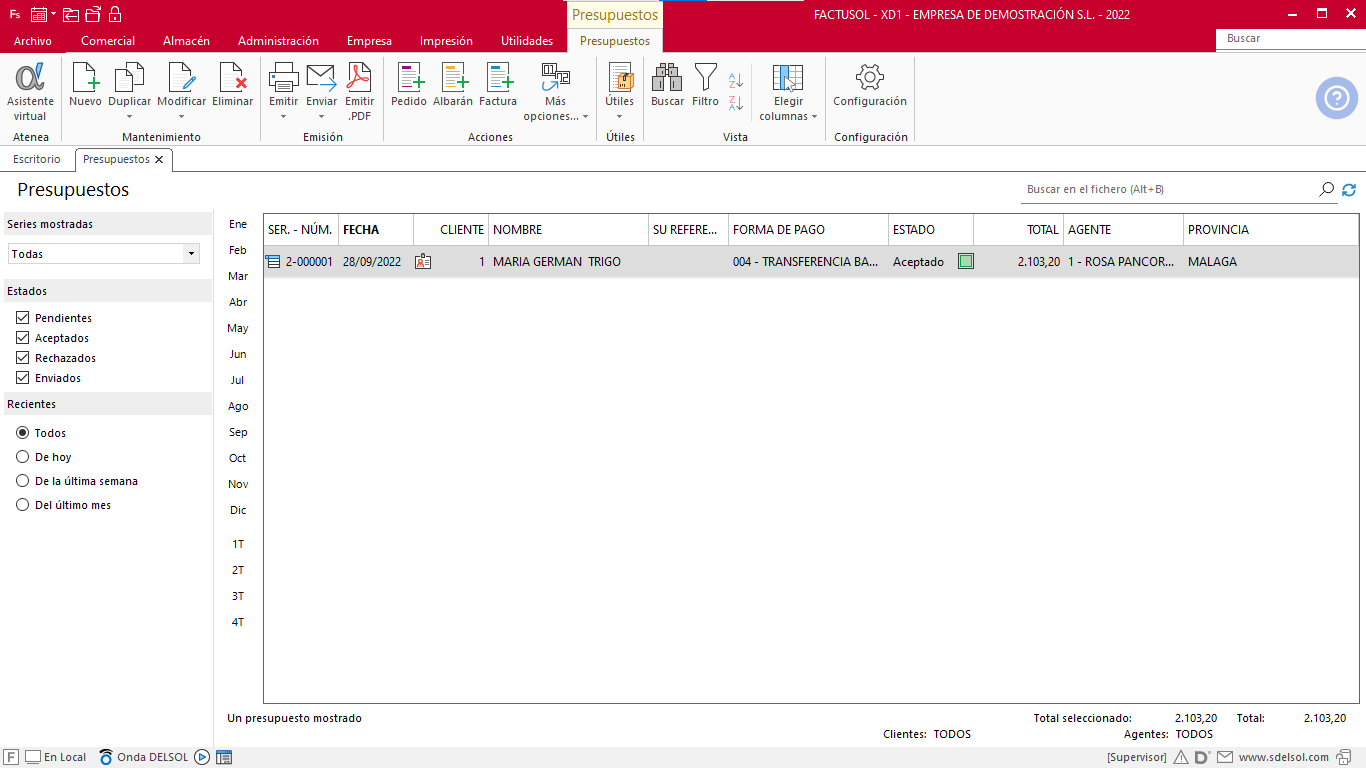Switch to the Comercial ribbon tab

click(108, 41)
